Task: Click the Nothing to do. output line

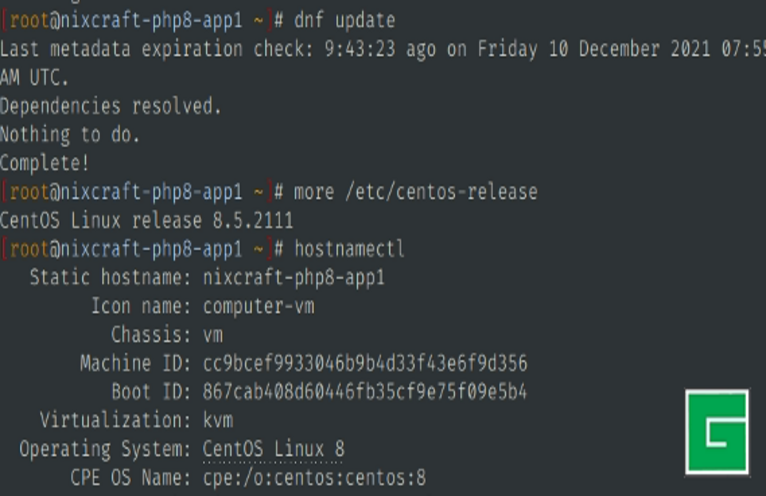Action: 70,134
